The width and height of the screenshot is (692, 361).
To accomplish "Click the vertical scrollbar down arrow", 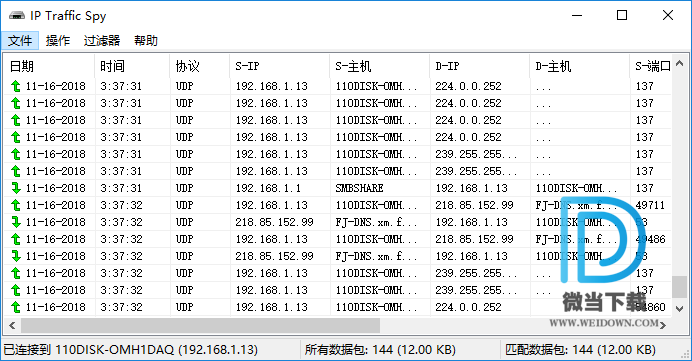I will click(x=680, y=309).
